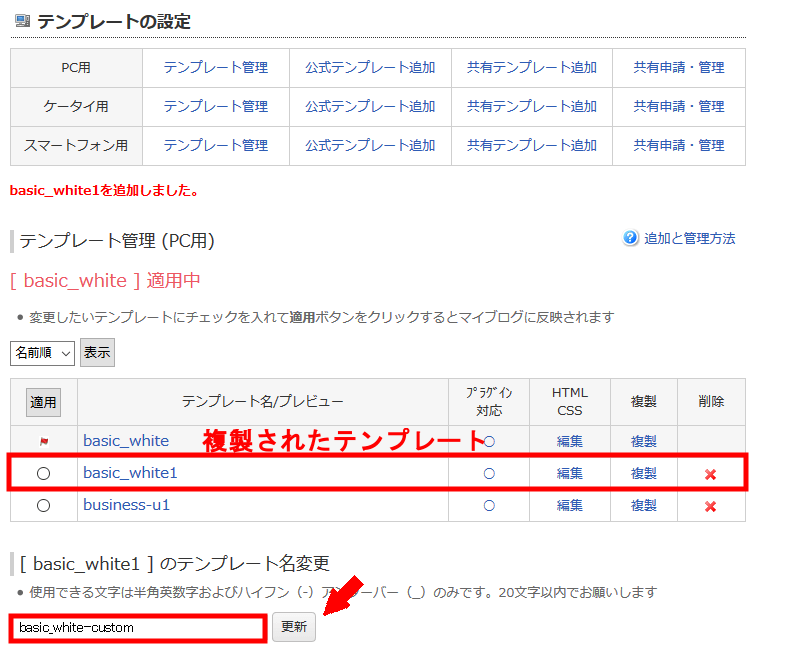The image size is (804, 654).
Task: Click the red delete X for basic_white1
Action: (710, 474)
